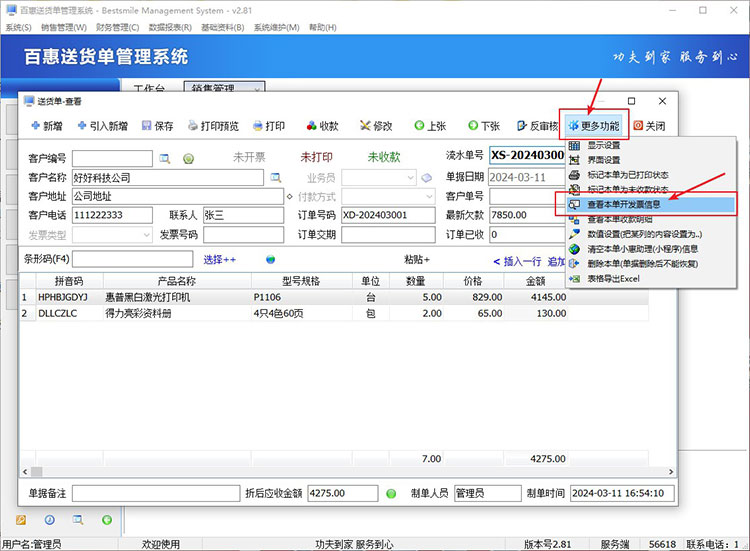Click the 订单交期 input field

tap(388, 235)
